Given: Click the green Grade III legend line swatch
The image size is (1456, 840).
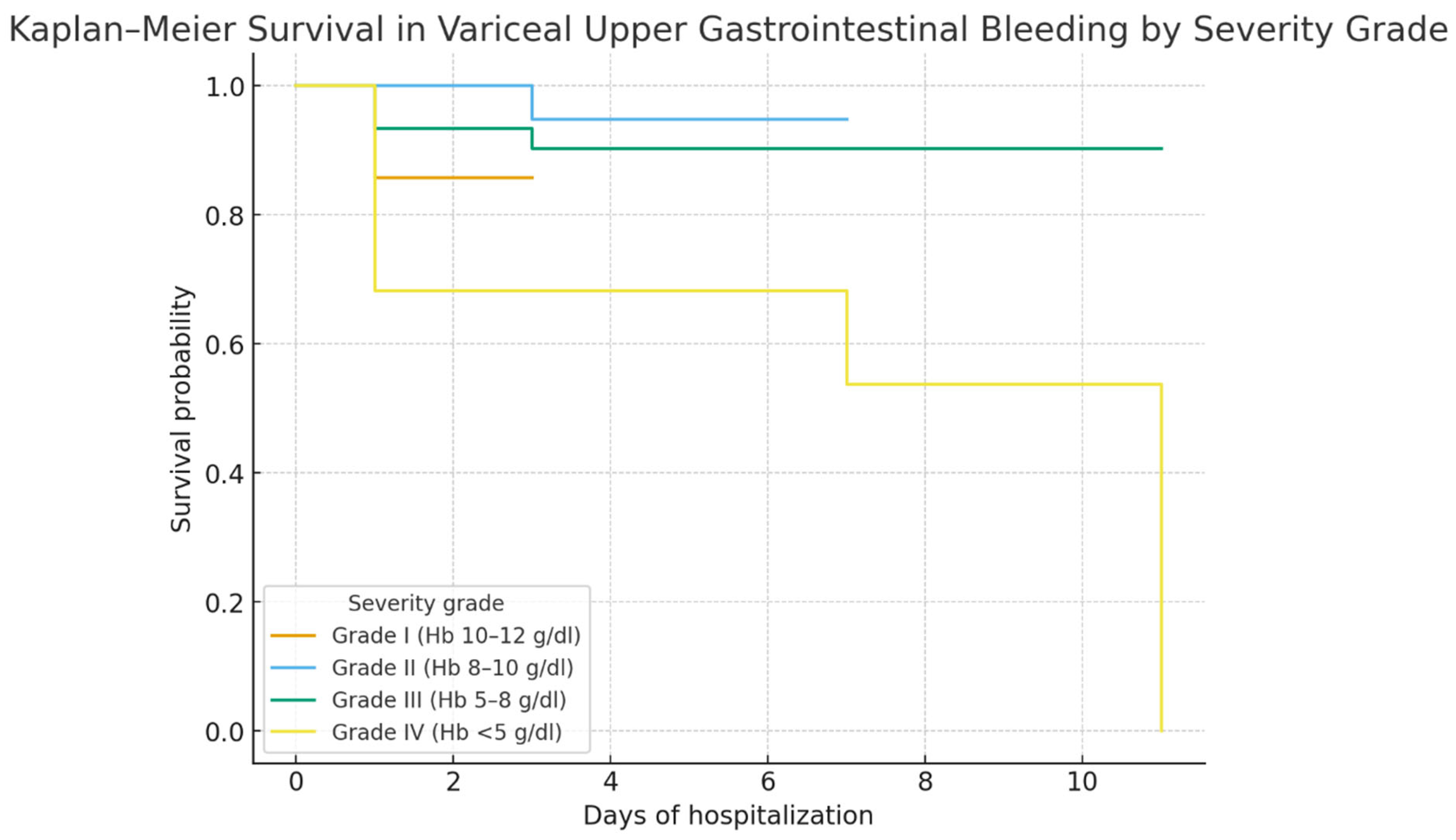Looking at the screenshot, I should coord(293,701).
